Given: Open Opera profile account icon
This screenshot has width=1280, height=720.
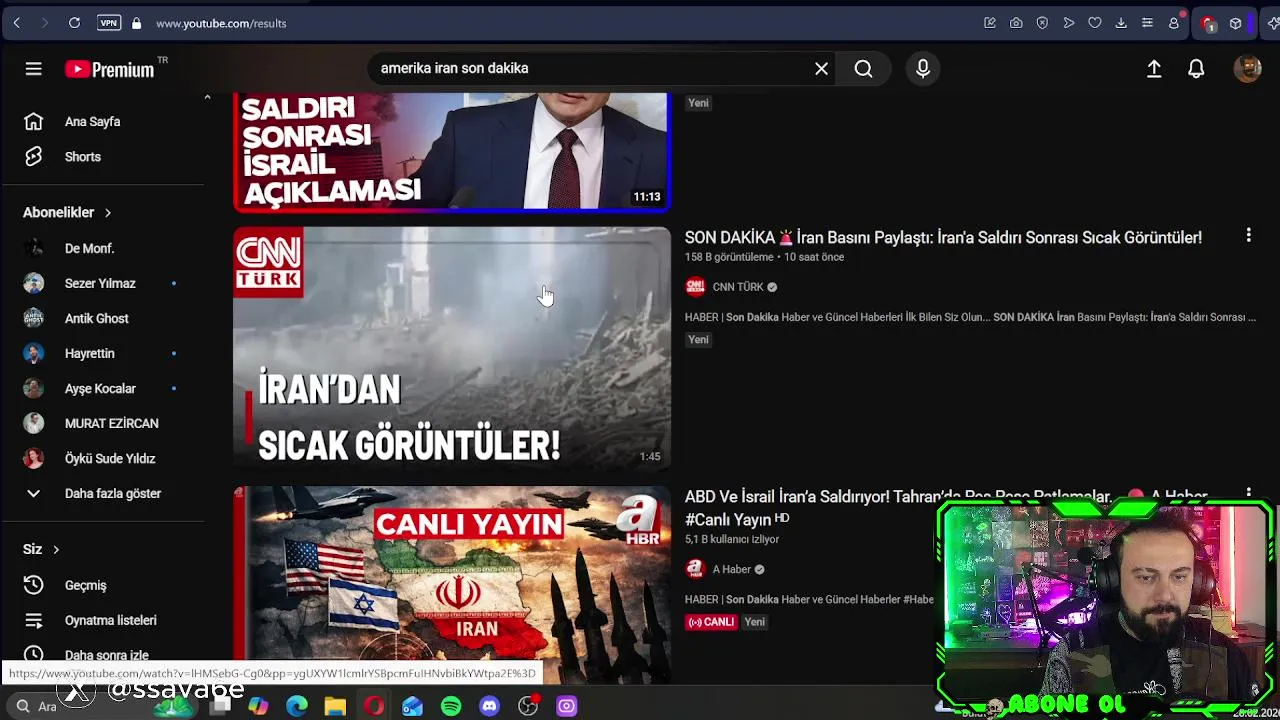Looking at the screenshot, I should (1174, 23).
